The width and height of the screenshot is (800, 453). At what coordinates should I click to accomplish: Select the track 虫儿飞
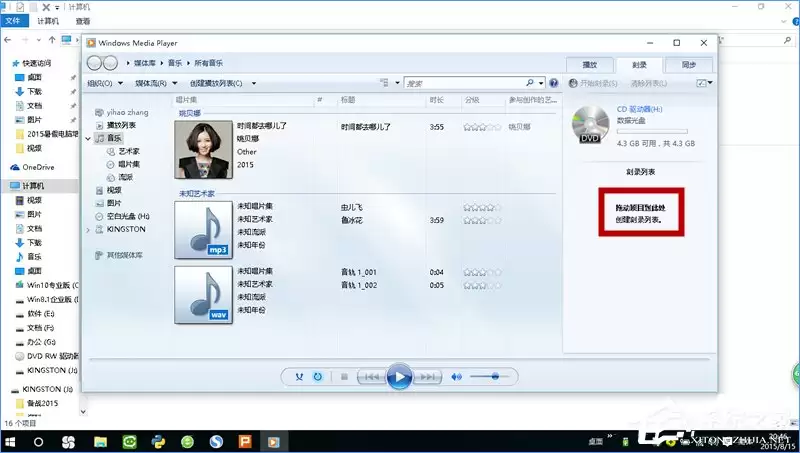click(352, 208)
